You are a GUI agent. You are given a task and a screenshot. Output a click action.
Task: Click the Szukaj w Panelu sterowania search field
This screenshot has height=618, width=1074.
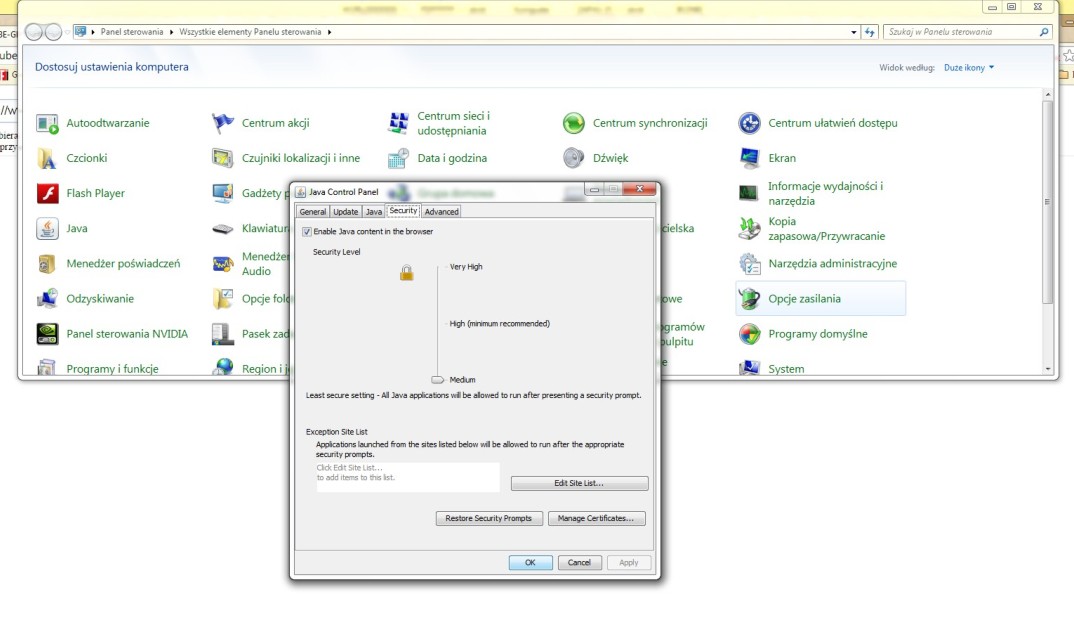click(960, 32)
